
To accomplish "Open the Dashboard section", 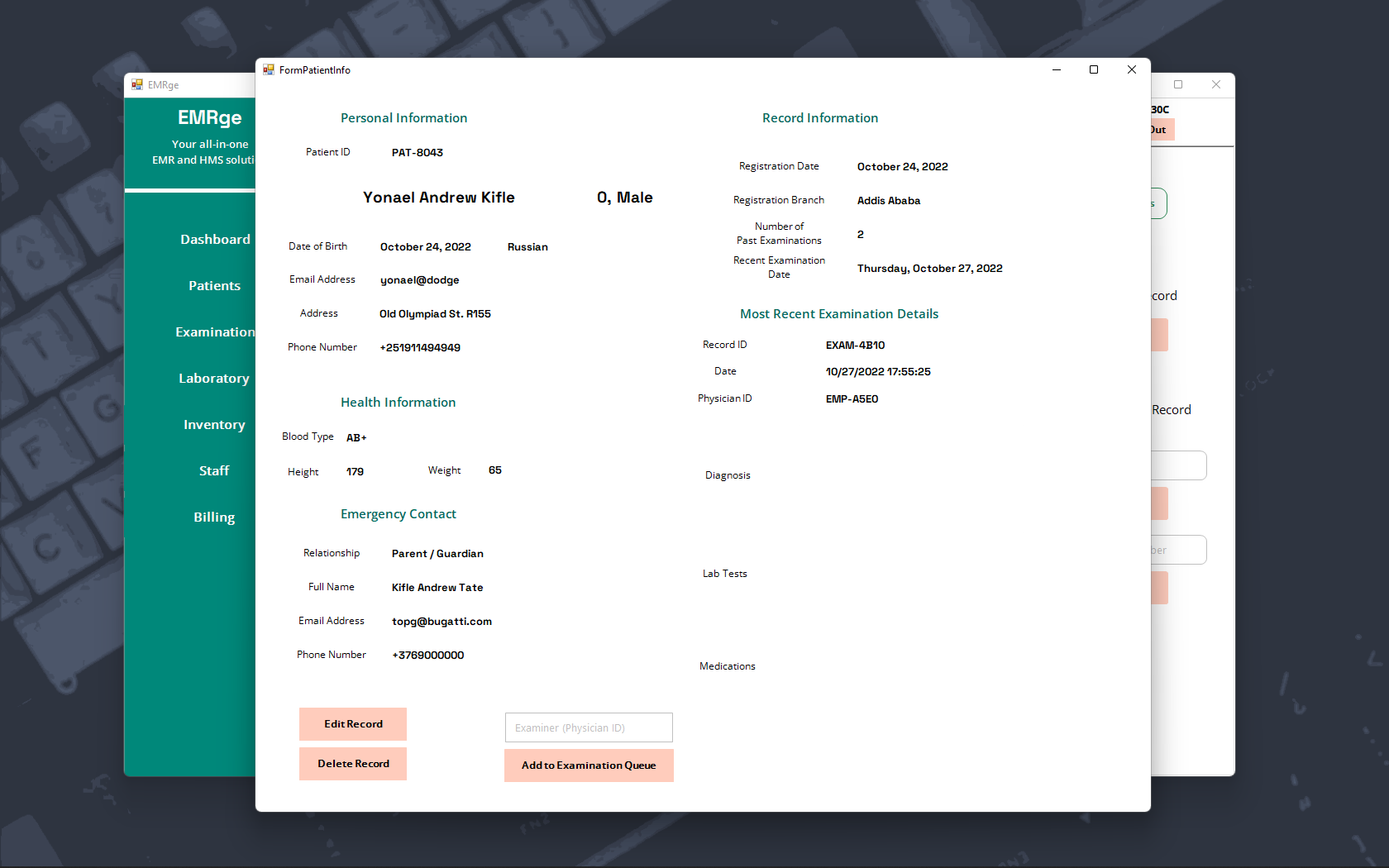I will pyautogui.click(x=215, y=239).
